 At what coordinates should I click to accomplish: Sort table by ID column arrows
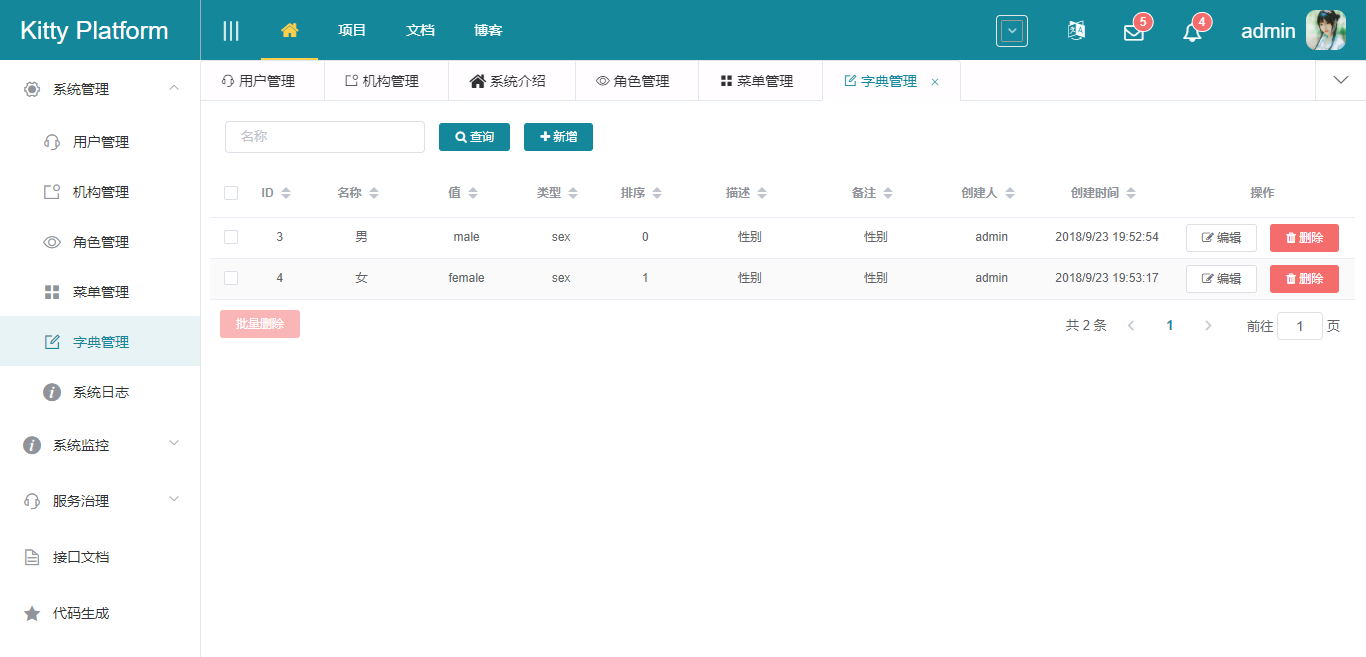286,193
